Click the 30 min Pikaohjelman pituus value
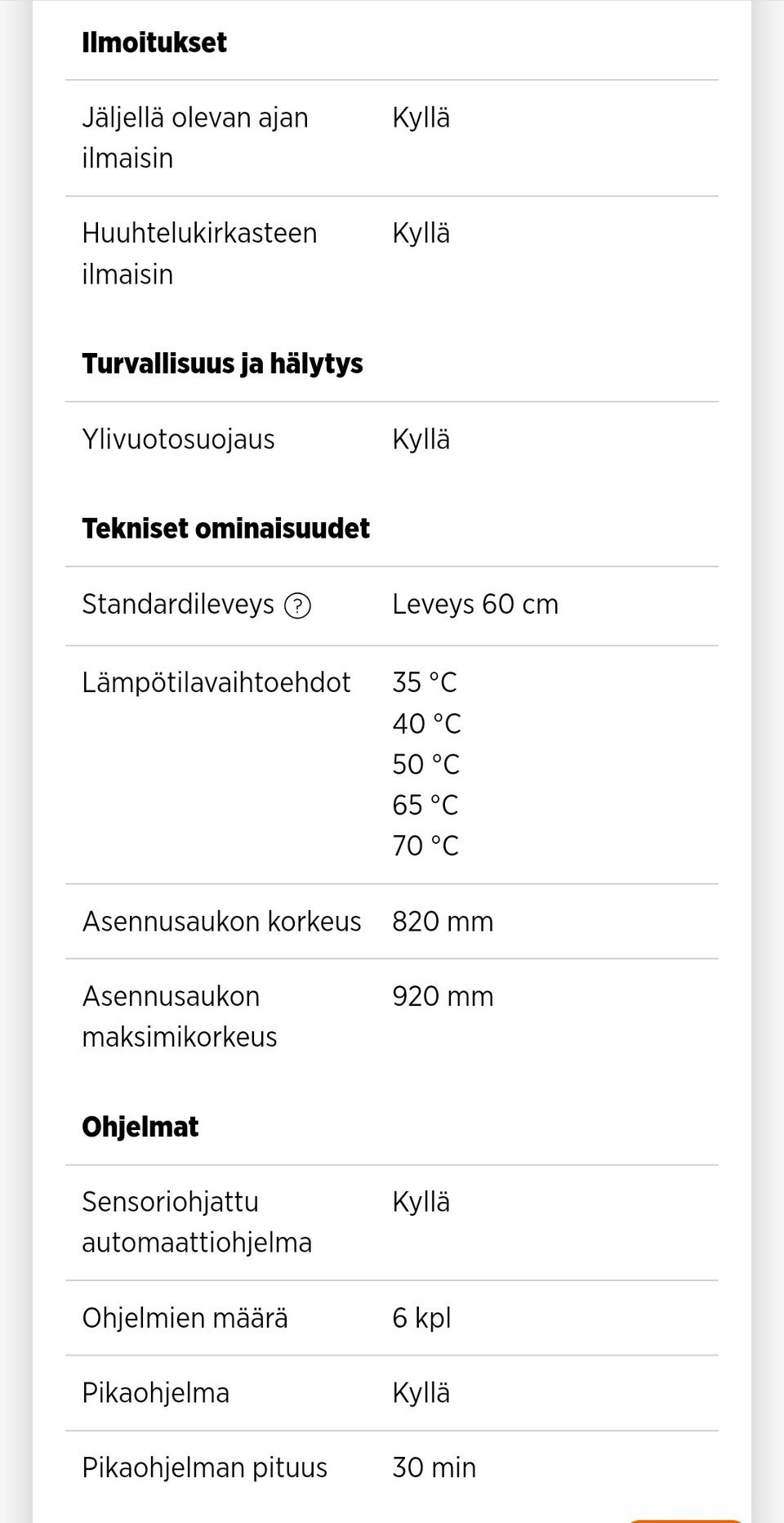Image resolution: width=784 pixels, height=1523 pixels. pyautogui.click(x=434, y=1468)
